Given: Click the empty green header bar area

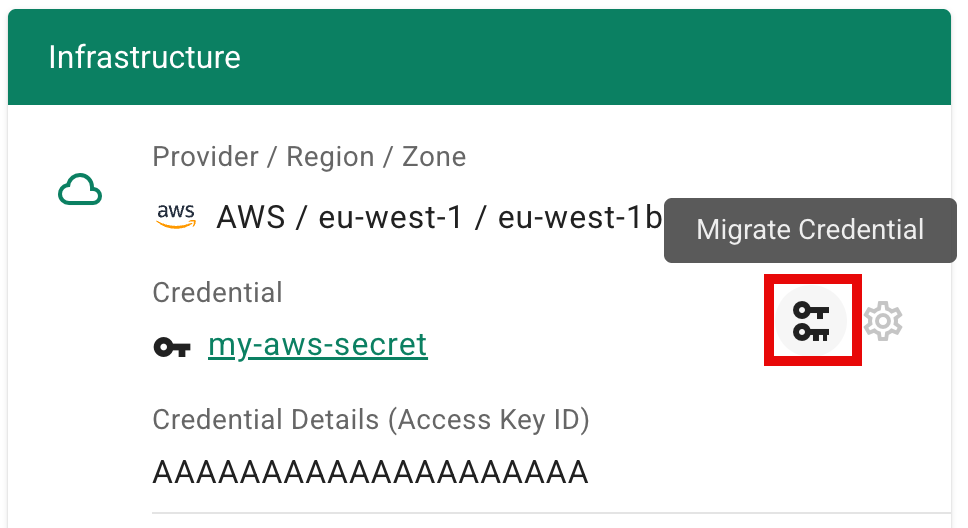Looking at the screenshot, I should pyautogui.click(x=600, y=57).
